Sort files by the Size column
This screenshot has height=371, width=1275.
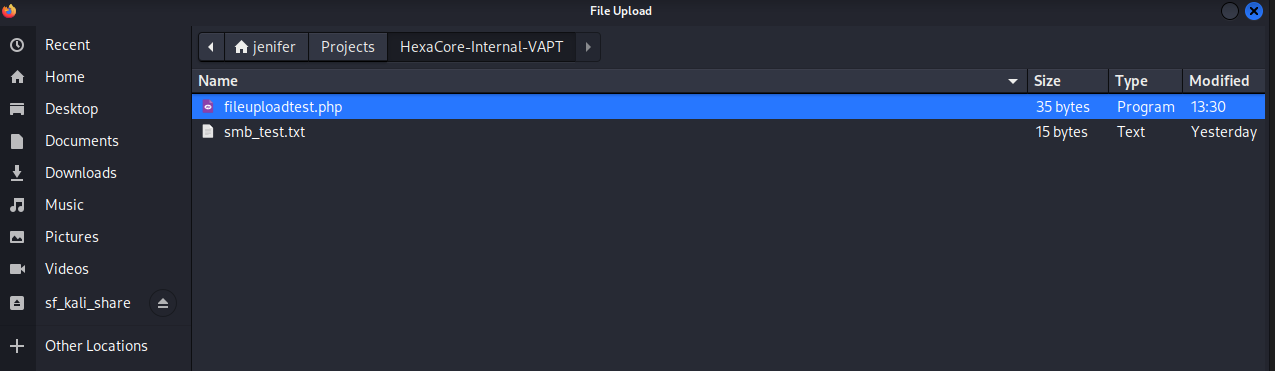[1068, 81]
